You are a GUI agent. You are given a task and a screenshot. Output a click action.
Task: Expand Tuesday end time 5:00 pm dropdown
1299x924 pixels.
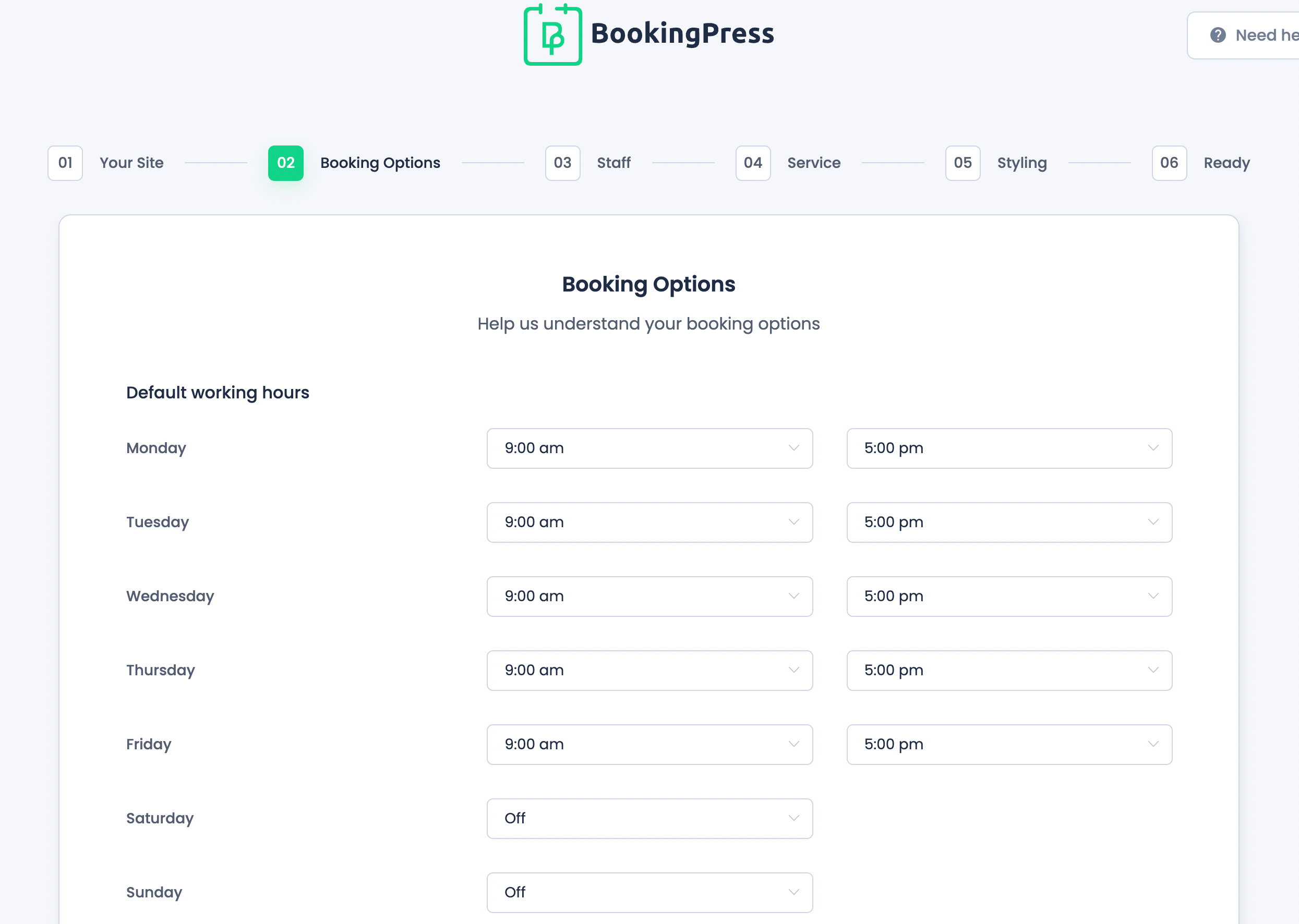tap(1009, 522)
